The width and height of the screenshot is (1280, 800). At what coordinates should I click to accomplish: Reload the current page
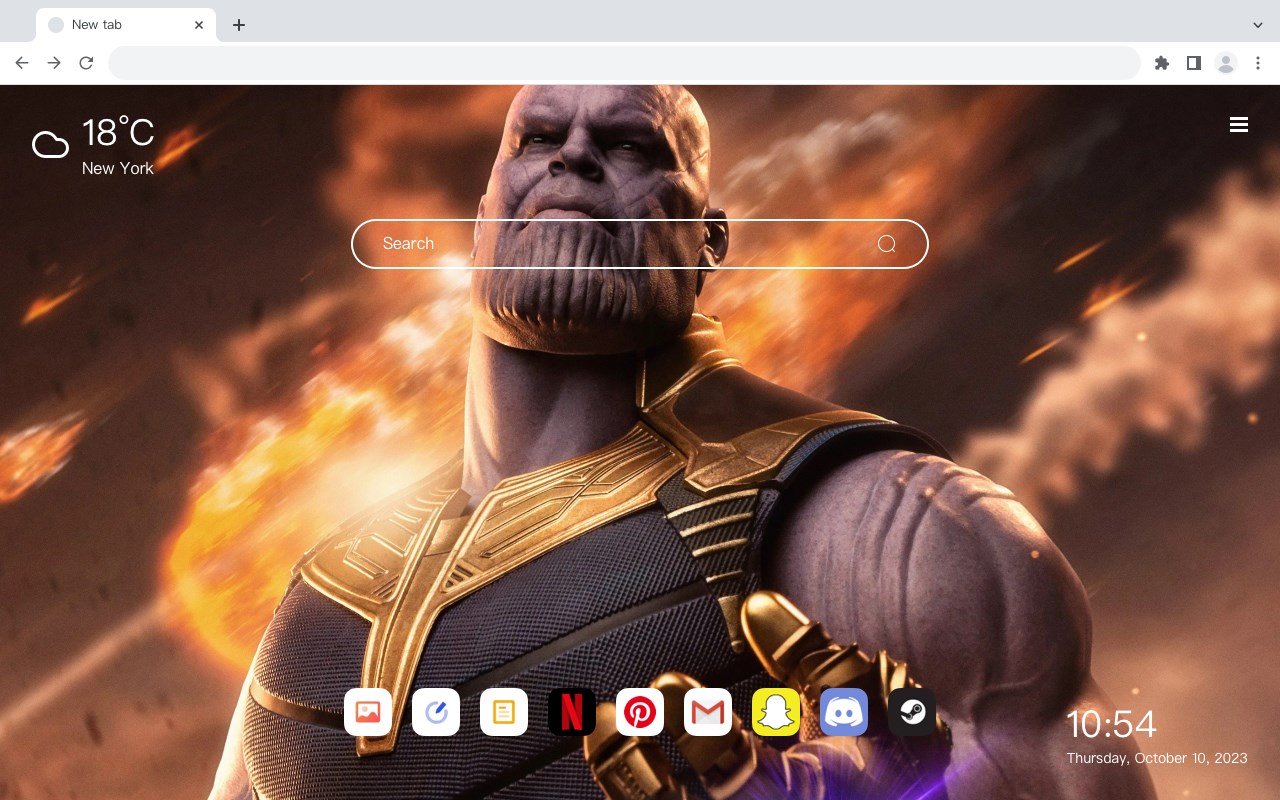[86, 63]
